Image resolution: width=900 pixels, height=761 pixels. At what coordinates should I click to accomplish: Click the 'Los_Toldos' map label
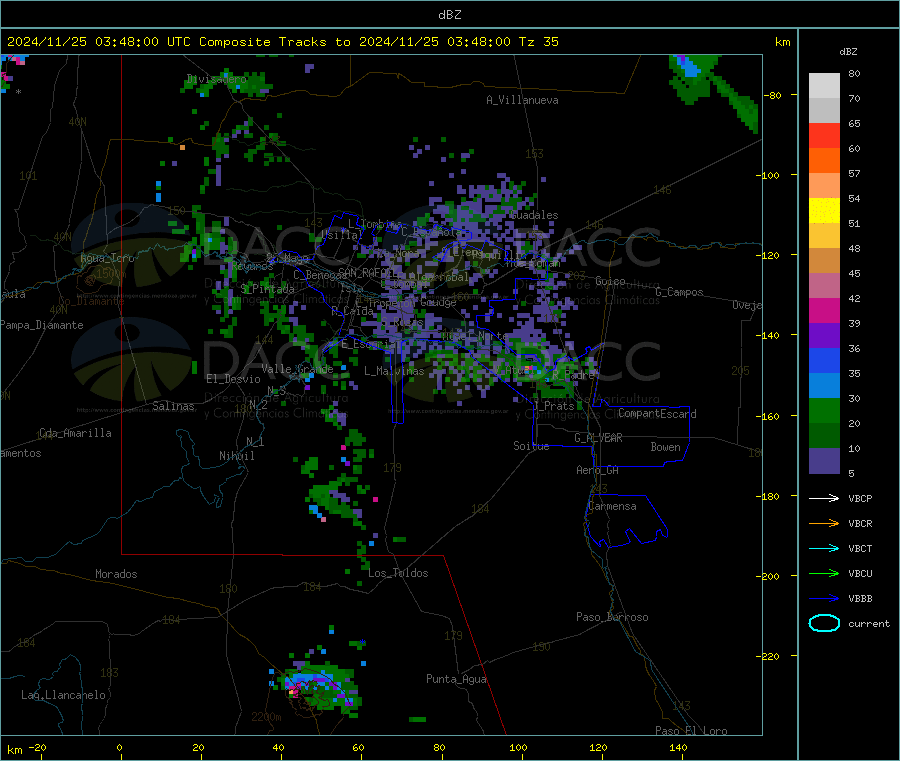click(398, 573)
